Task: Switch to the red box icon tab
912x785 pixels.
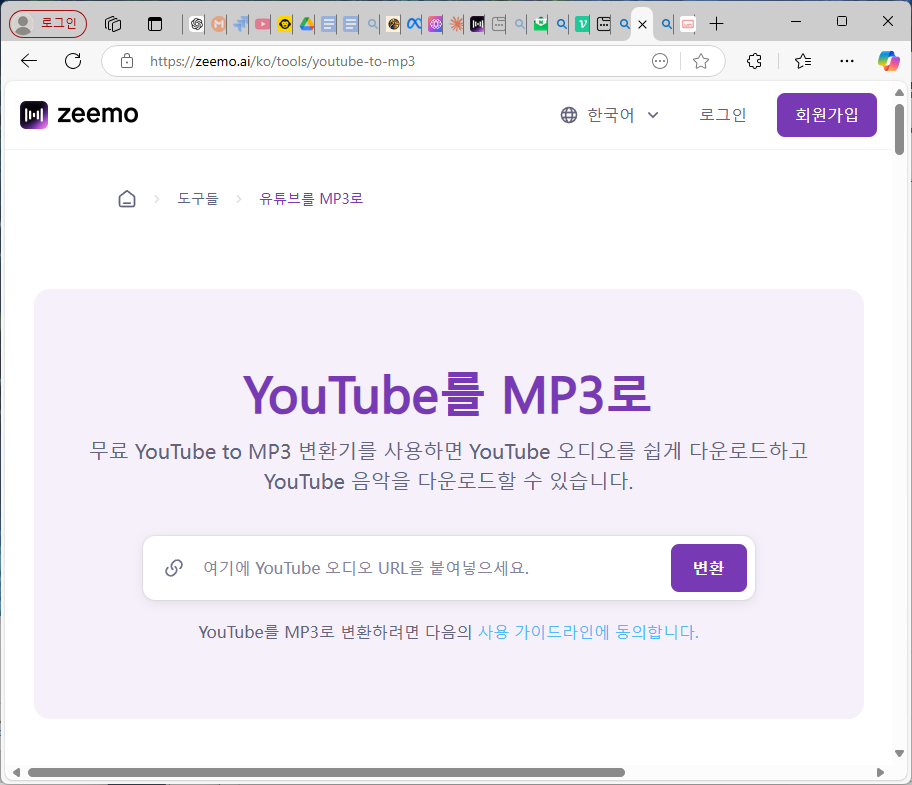Action: tap(688, 24)
